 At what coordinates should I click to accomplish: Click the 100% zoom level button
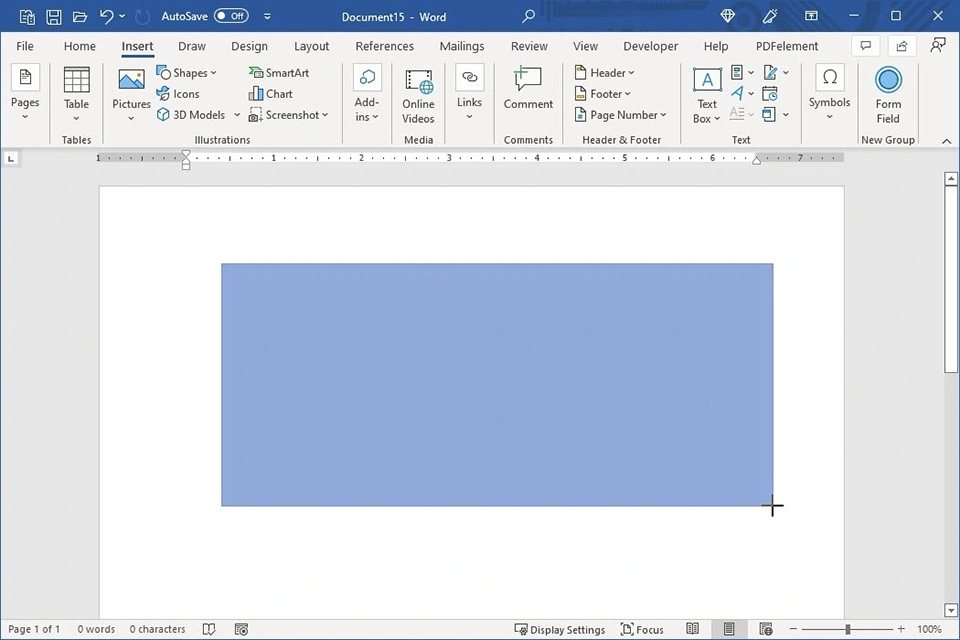point(929,629)
